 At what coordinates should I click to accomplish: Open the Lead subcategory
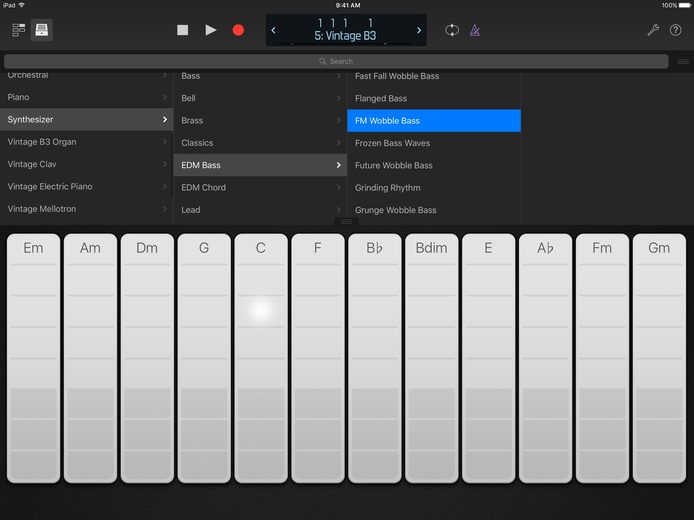[260, 210]
